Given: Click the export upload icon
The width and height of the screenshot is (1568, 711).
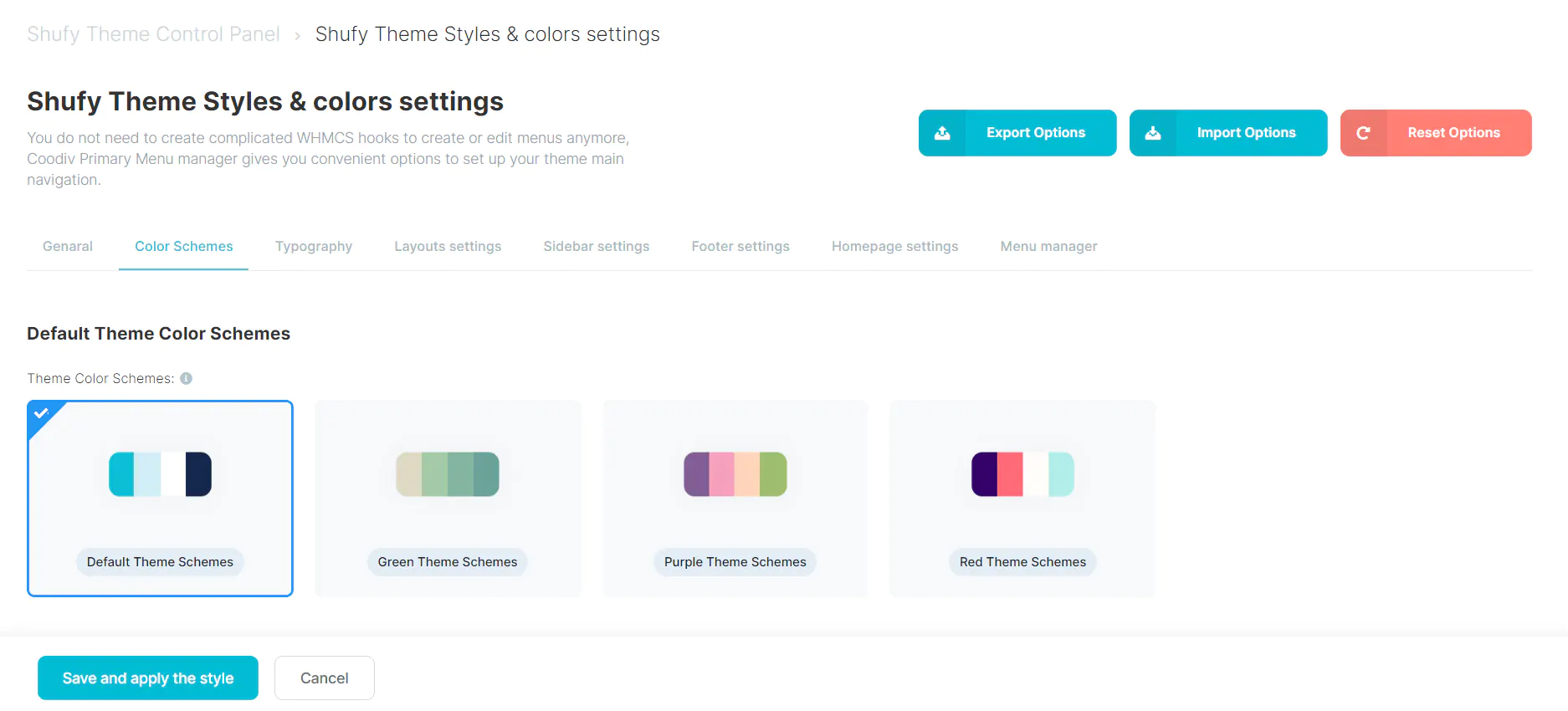Looking at the screenshot, I should click(x=942, y=133).
